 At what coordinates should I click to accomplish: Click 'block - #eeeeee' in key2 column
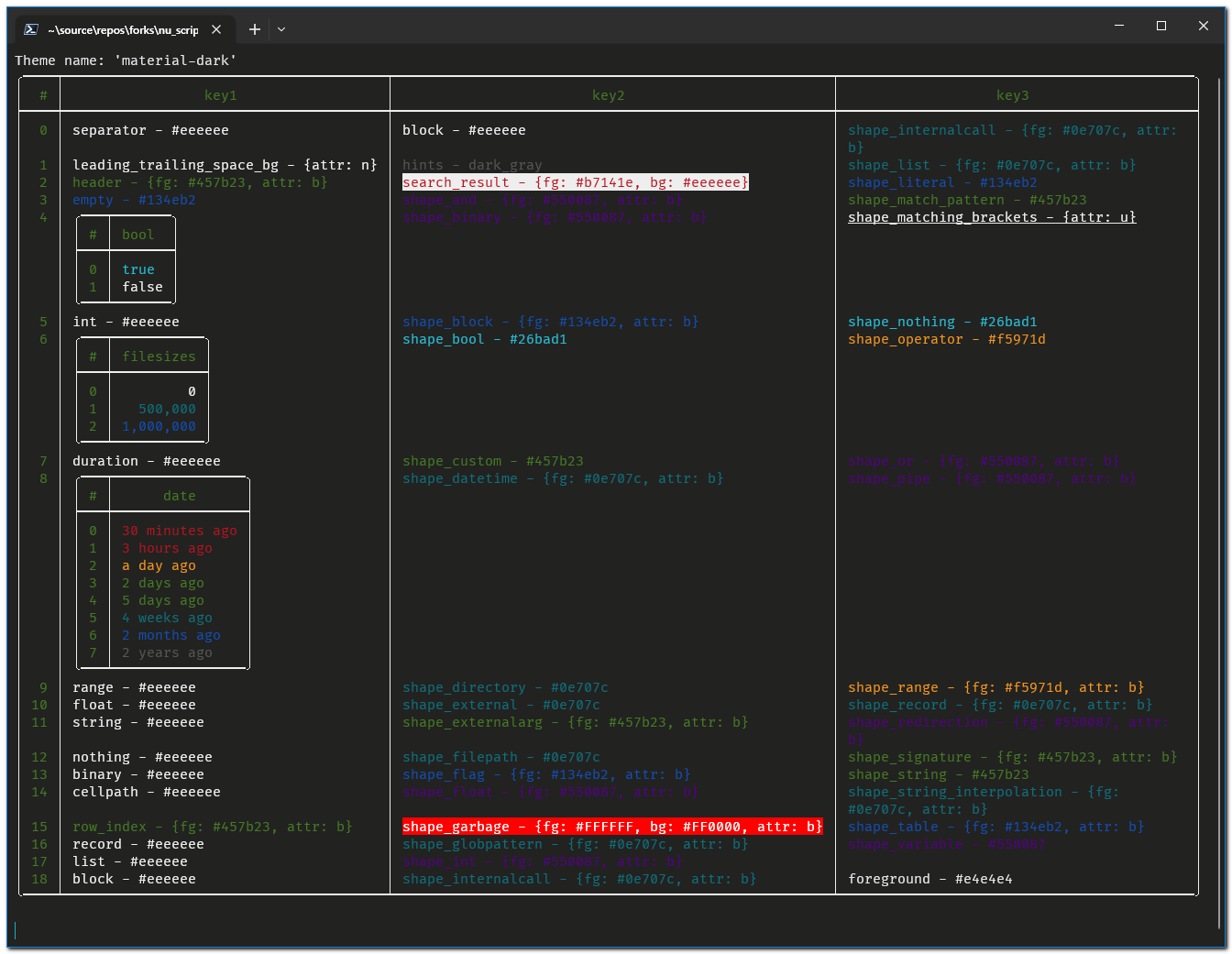(465, 130)
